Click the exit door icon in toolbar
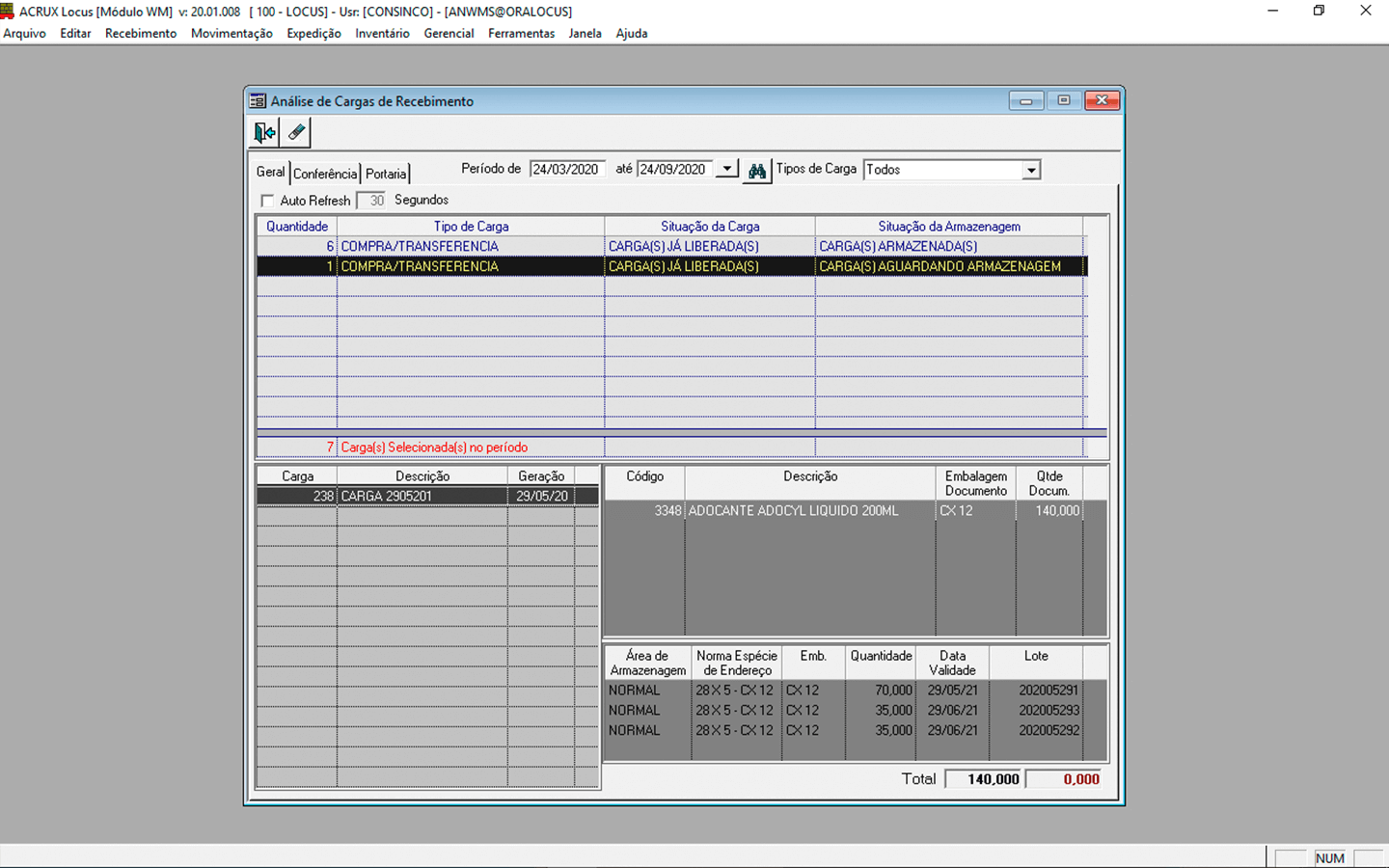Viewport: 1389px width, 868px height. [x=264, y=132]
